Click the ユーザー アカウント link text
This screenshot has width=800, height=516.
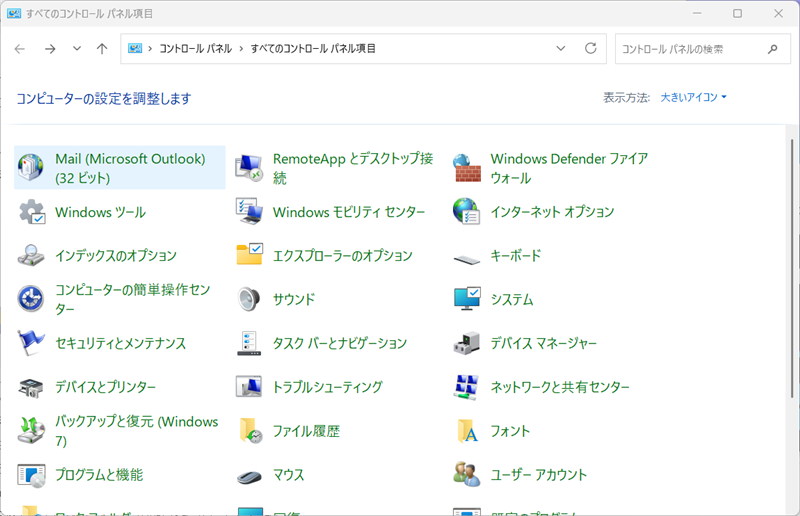[x=539, y=475]
